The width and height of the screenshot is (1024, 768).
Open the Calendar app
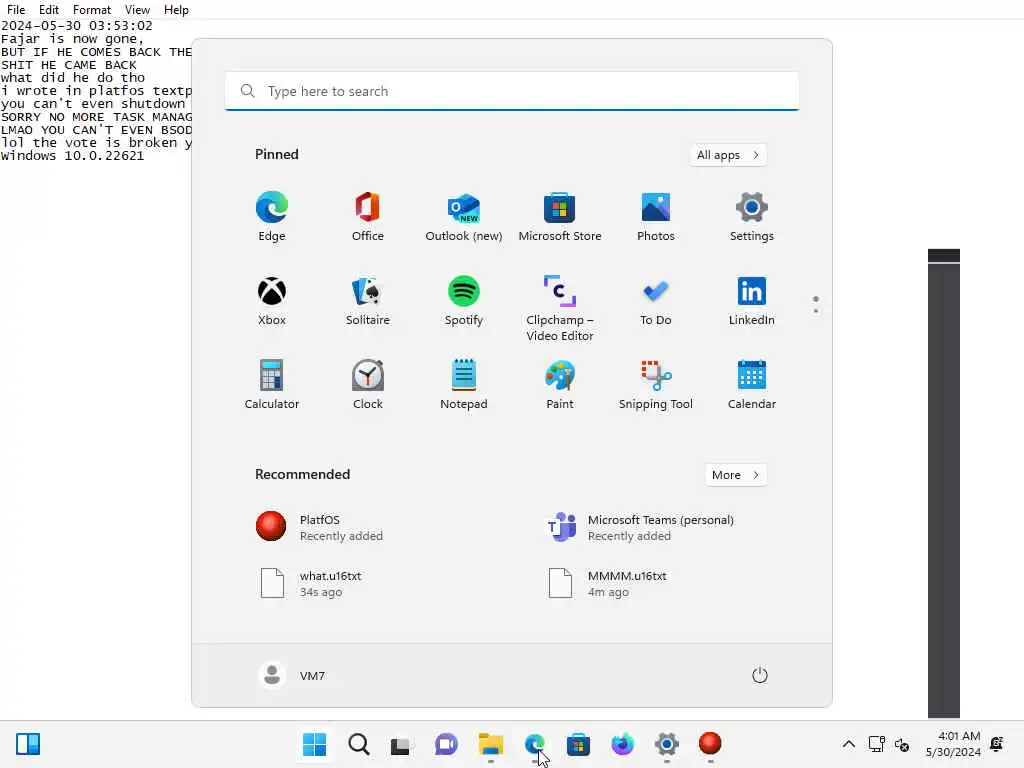coord(752,385)
